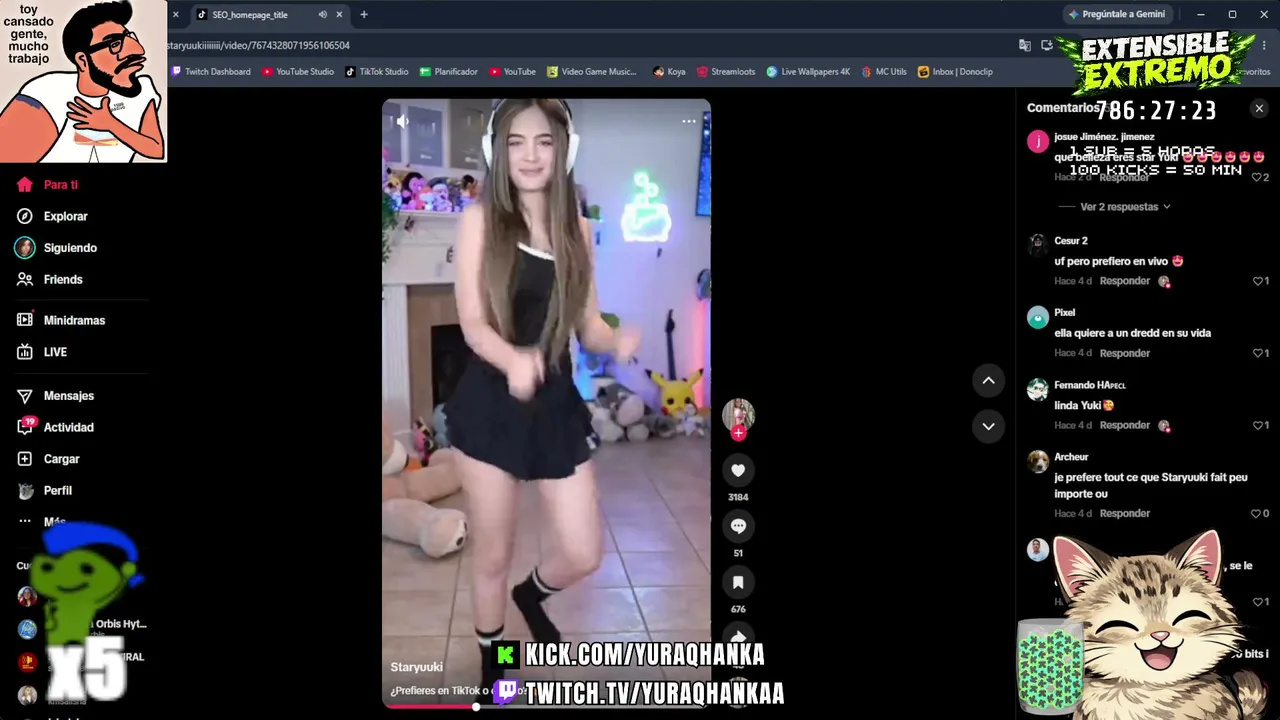The height and width of the screenshot is (720, 1280).
Task: Open Minidramas from the sidebar
Action: pos(61,320)
